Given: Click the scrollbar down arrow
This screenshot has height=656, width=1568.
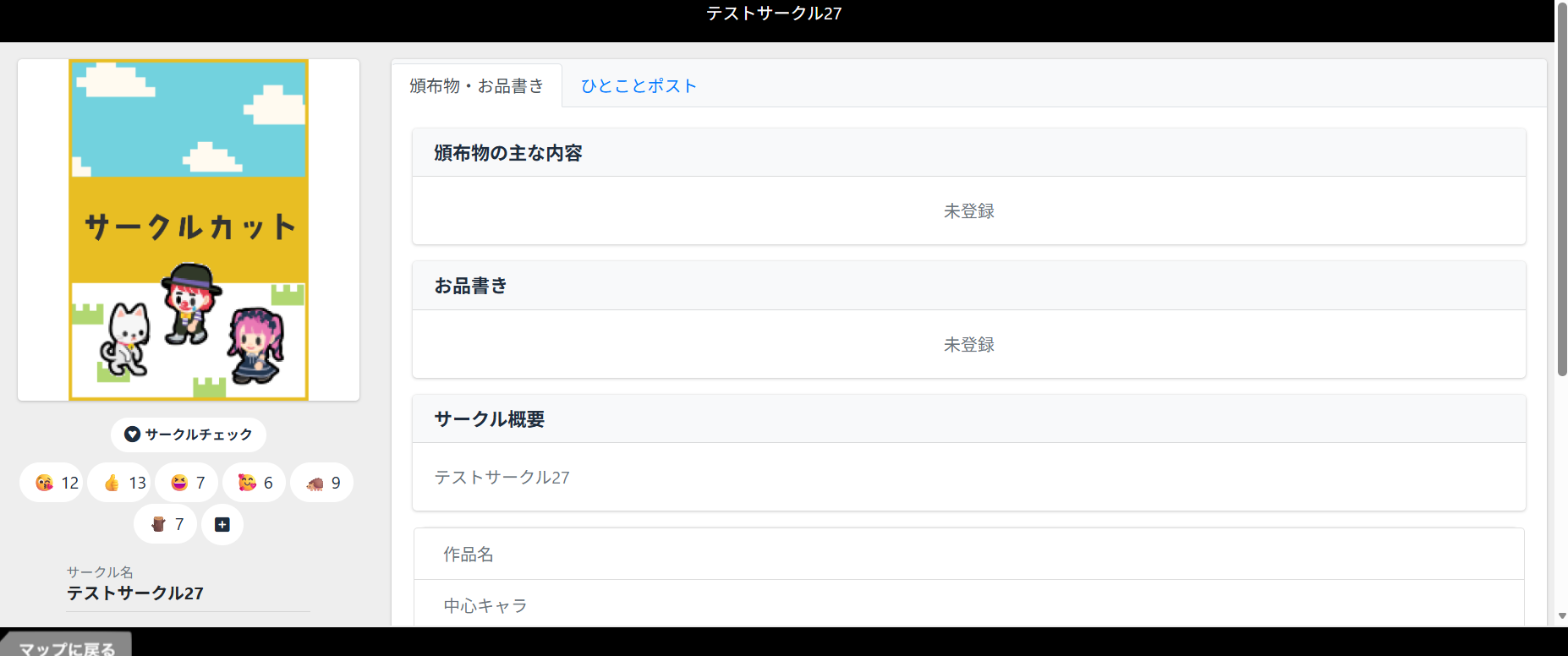Looking at the screenshot, I should coord(1561,616).
